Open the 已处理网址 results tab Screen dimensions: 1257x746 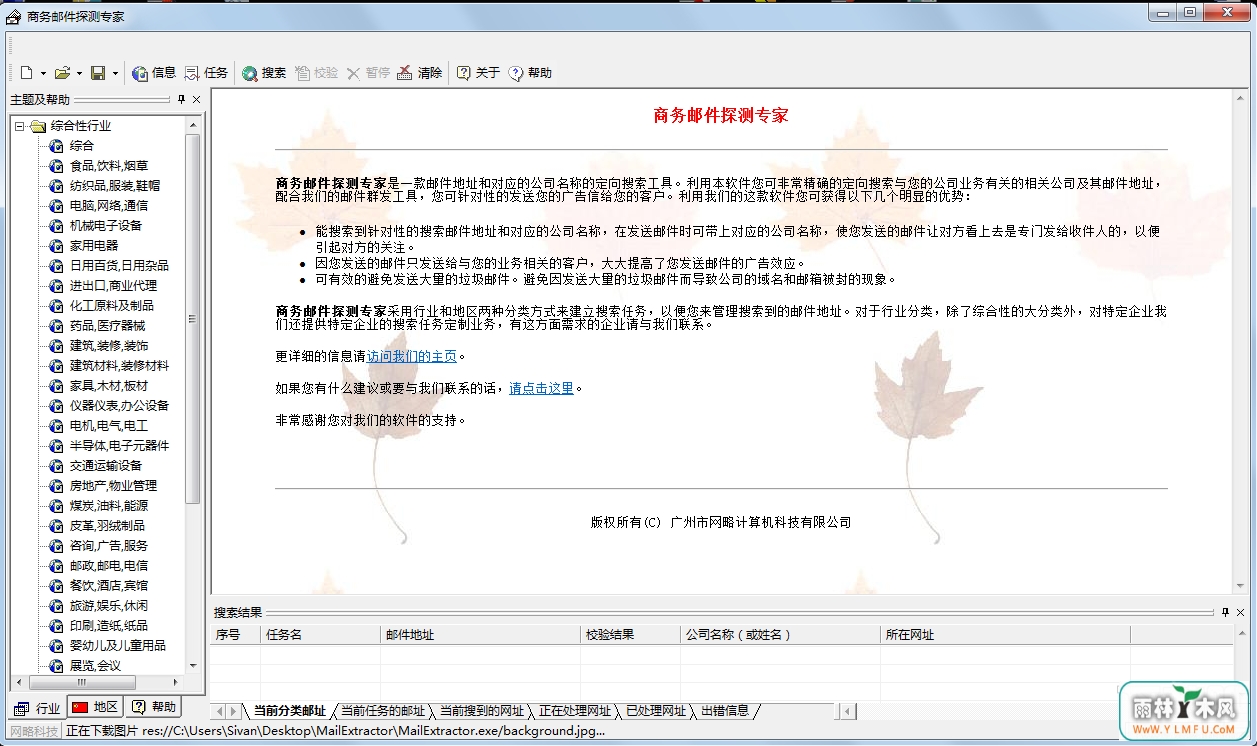(656, 711)
